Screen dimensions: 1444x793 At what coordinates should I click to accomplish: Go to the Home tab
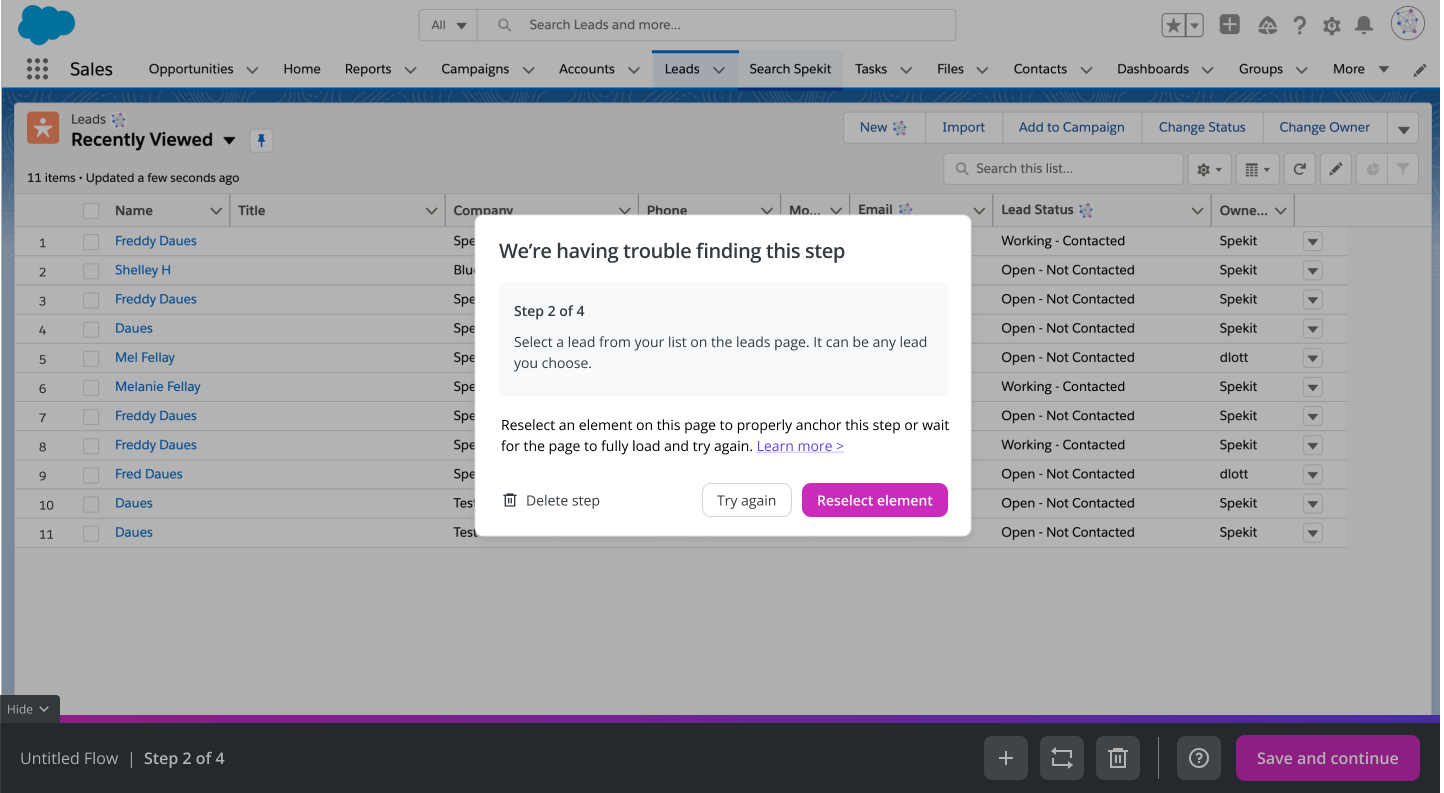point(302,69)
